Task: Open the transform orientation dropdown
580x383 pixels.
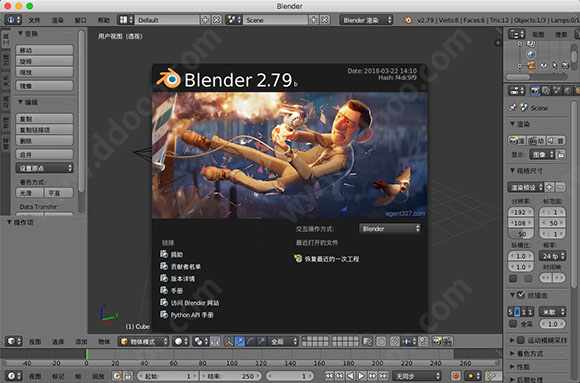Action: tap(283, 341)
